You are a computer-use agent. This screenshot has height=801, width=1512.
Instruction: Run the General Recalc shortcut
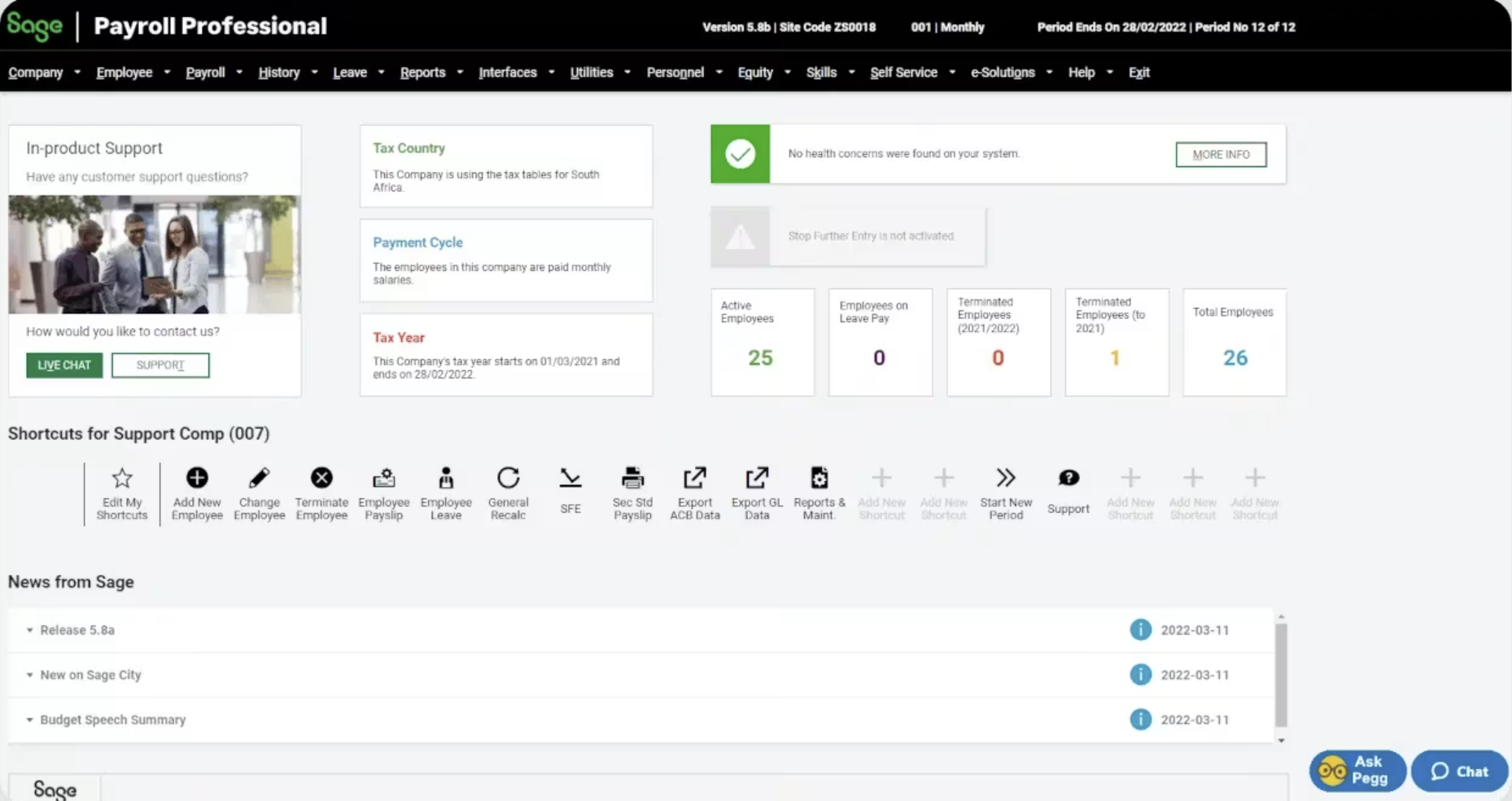point(508,493)
